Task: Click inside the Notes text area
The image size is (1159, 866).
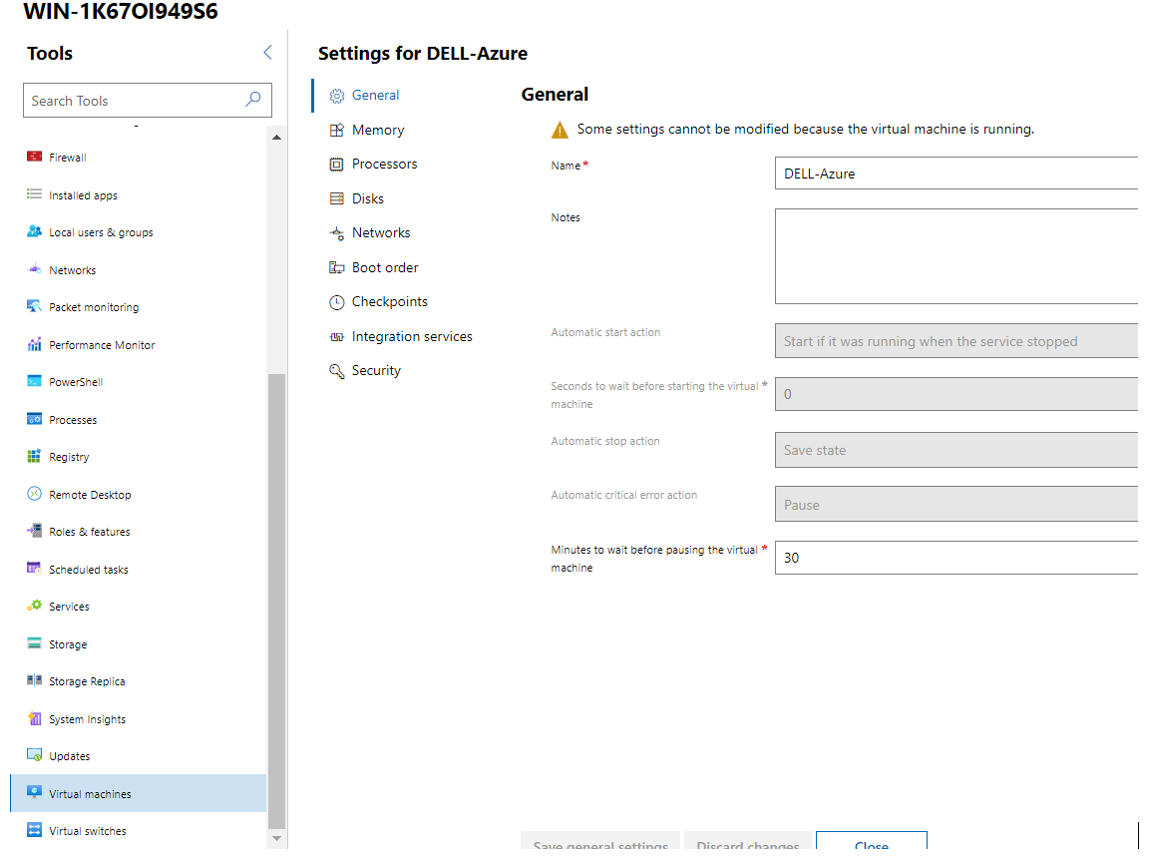Action: [956, 256]
